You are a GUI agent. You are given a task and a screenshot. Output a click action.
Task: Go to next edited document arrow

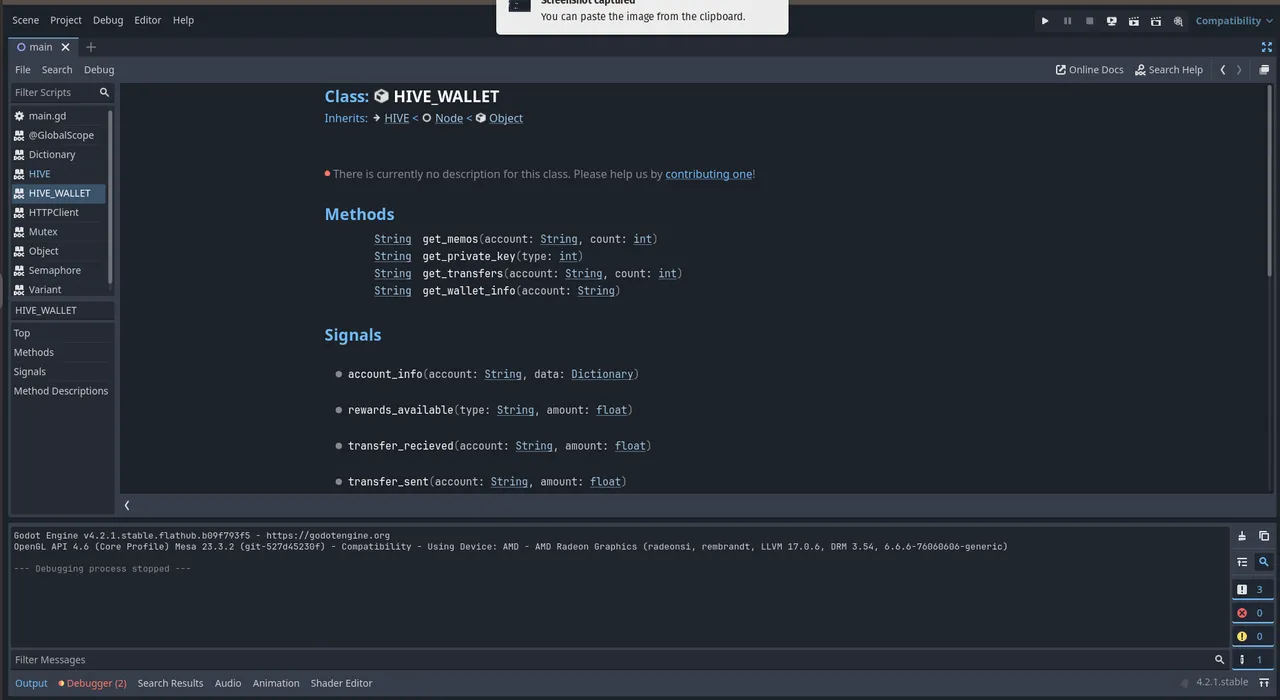coord(1239,70)
